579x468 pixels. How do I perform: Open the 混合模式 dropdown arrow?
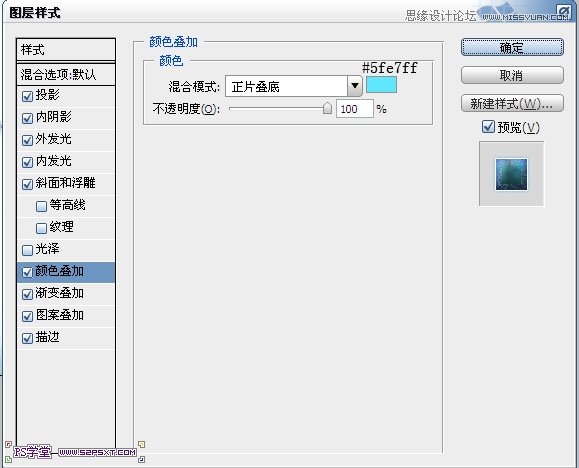[x=355, y=86]
